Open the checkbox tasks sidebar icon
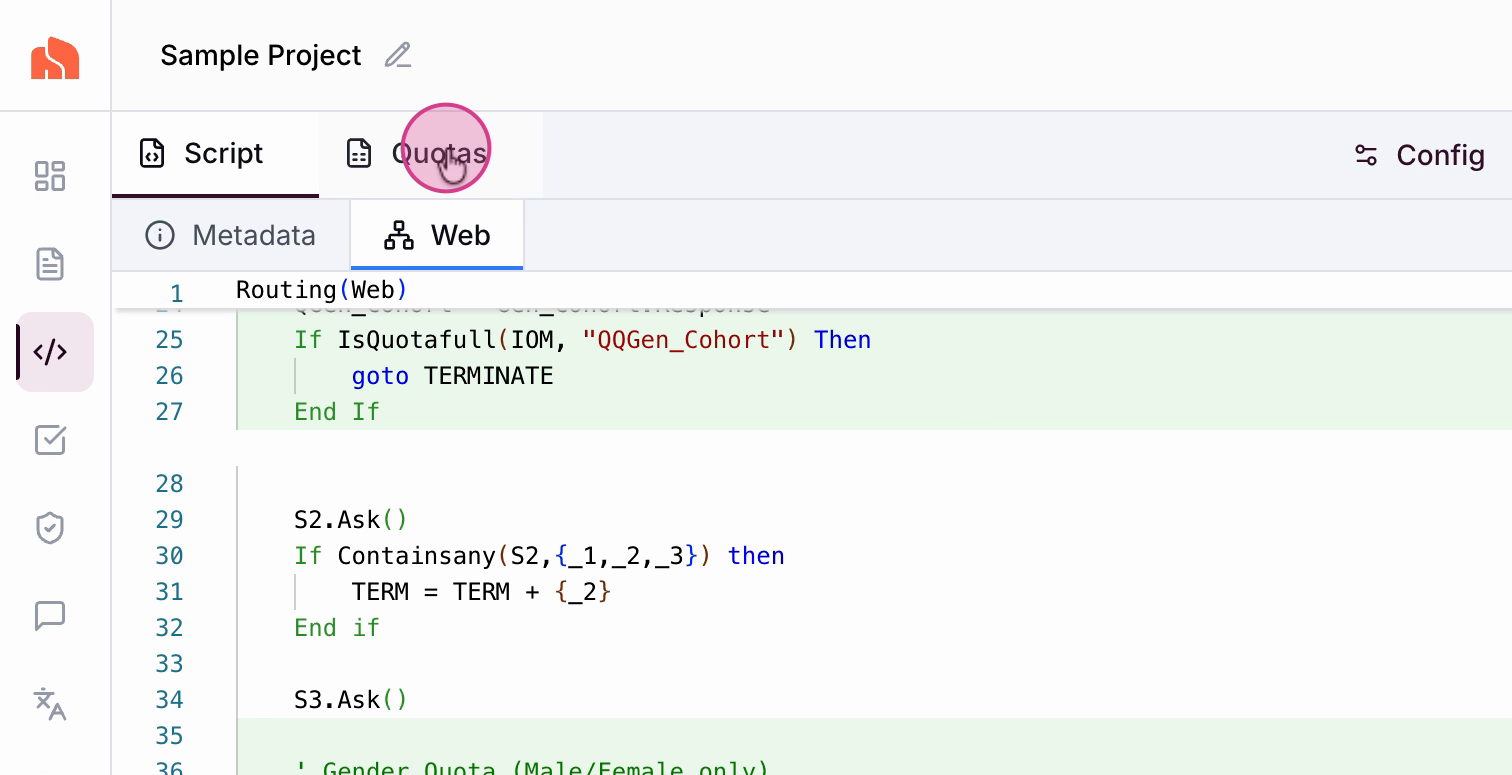 click(50, 440)
